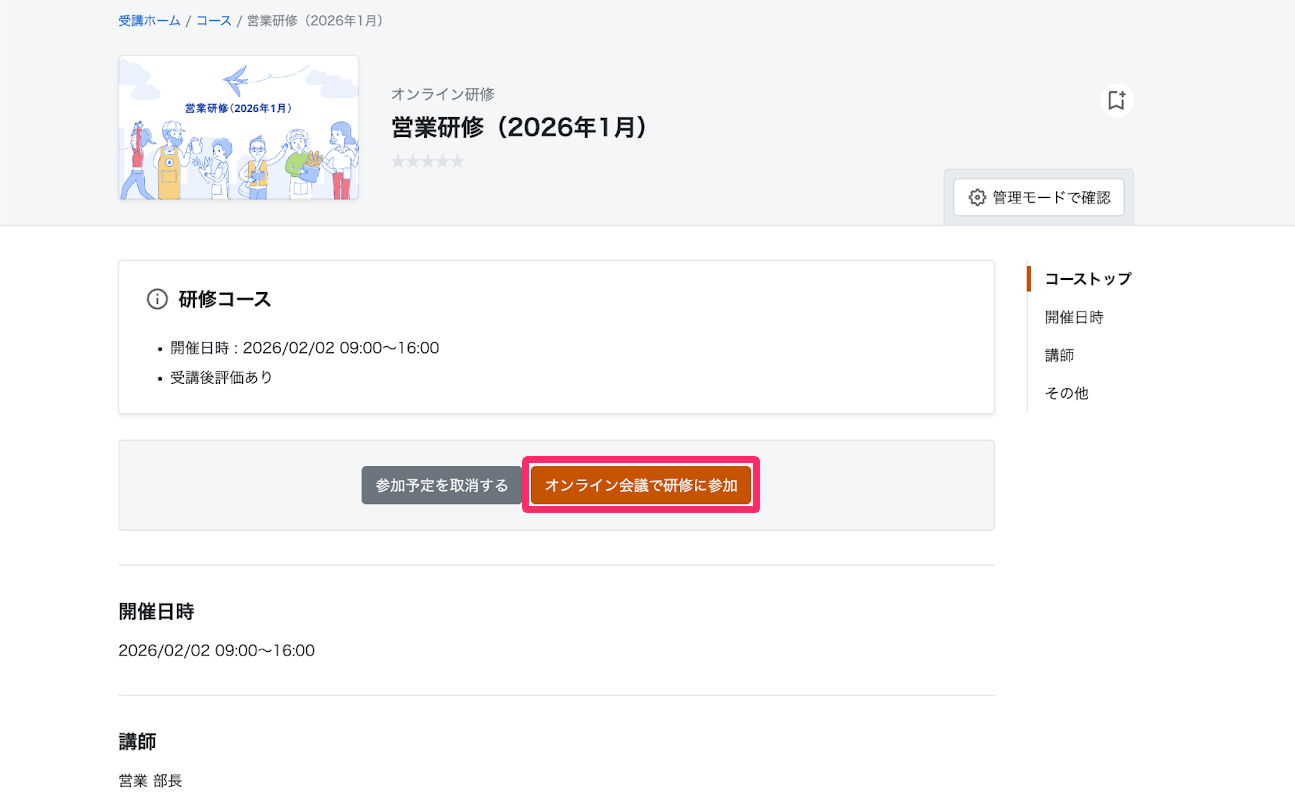Click date value under 開催日時 heading
Screen dimensions: 1295x802
[x=217, y=650]
